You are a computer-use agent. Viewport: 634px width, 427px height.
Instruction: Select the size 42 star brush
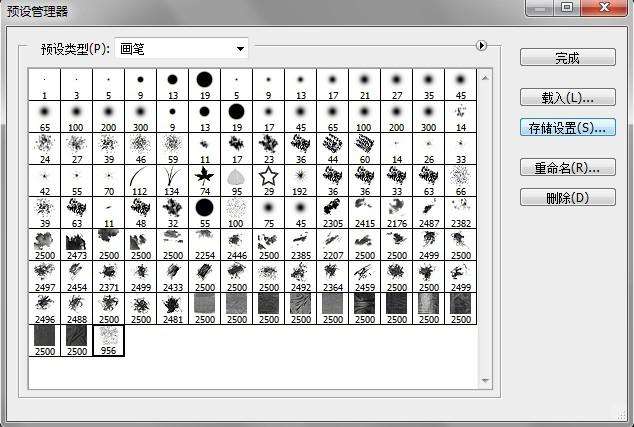click(44, 180)
